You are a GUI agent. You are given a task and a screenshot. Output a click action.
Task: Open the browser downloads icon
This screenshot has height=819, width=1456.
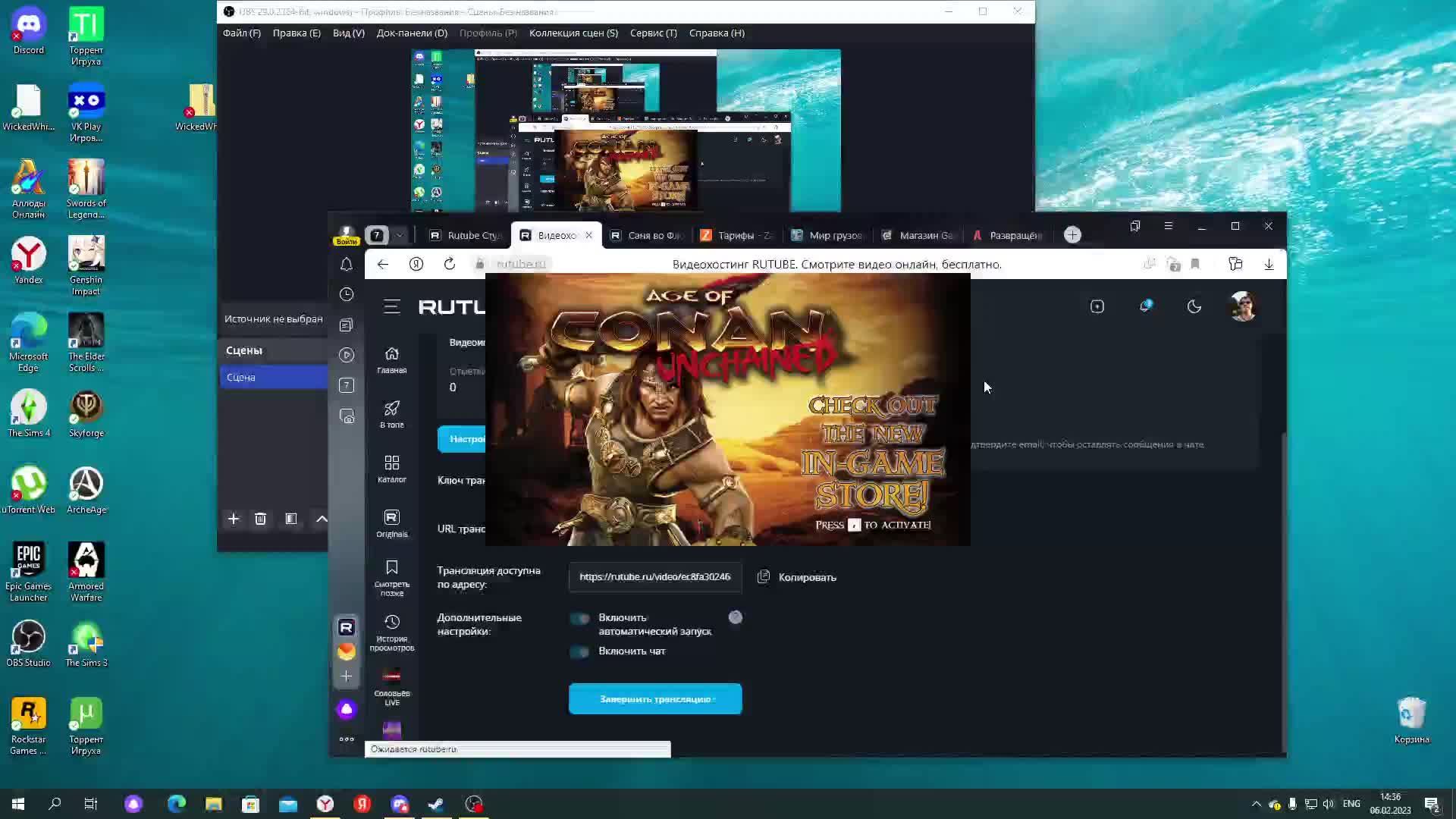click(1269, 264)
